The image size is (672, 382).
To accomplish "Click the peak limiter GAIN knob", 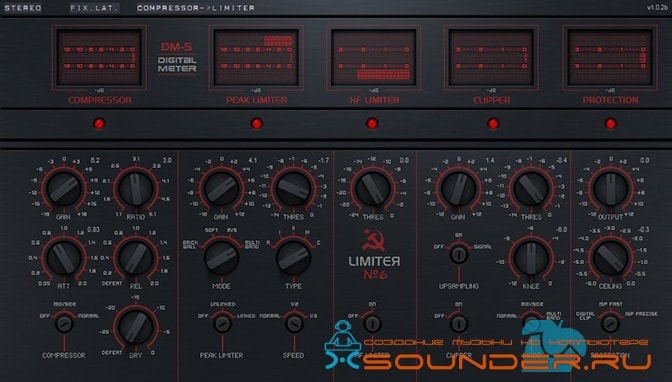I will tap(221, 189).
